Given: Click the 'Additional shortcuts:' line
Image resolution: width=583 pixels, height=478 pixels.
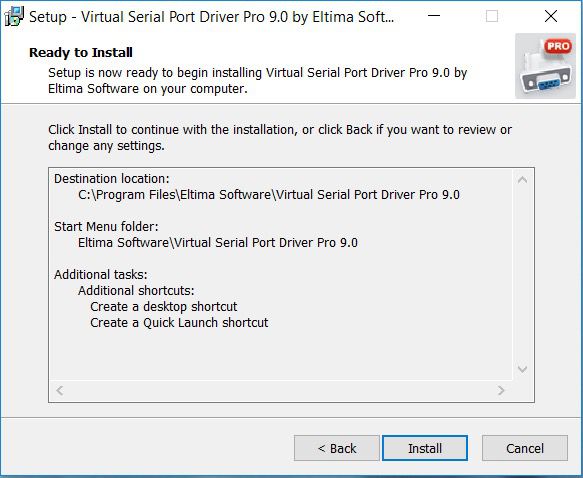Looking at the screenshot, I should (x=136, y=291).
